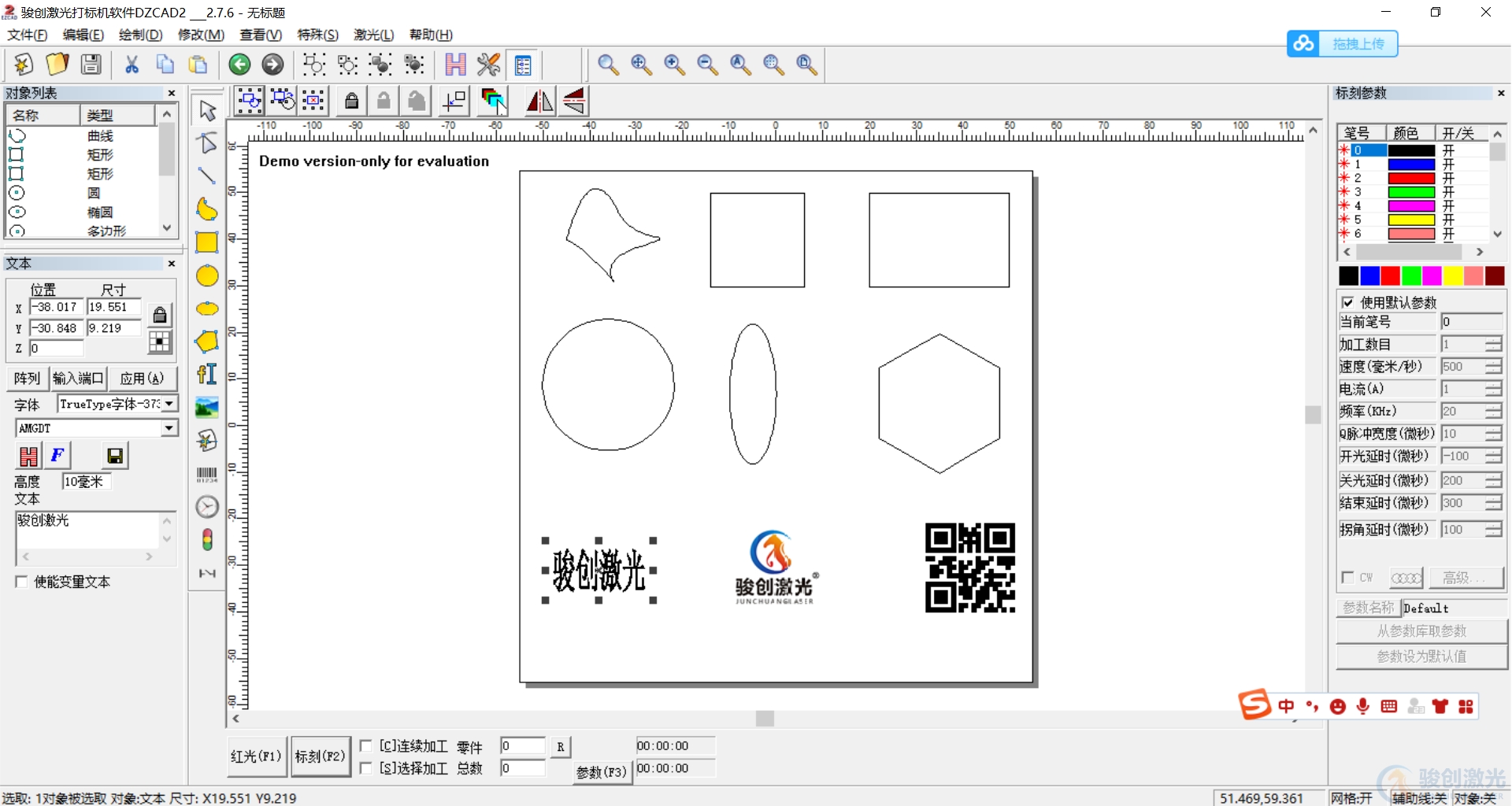Click the undo back arrow icon
Viewport: 1512px width, 806px height.
pos(239,65)
